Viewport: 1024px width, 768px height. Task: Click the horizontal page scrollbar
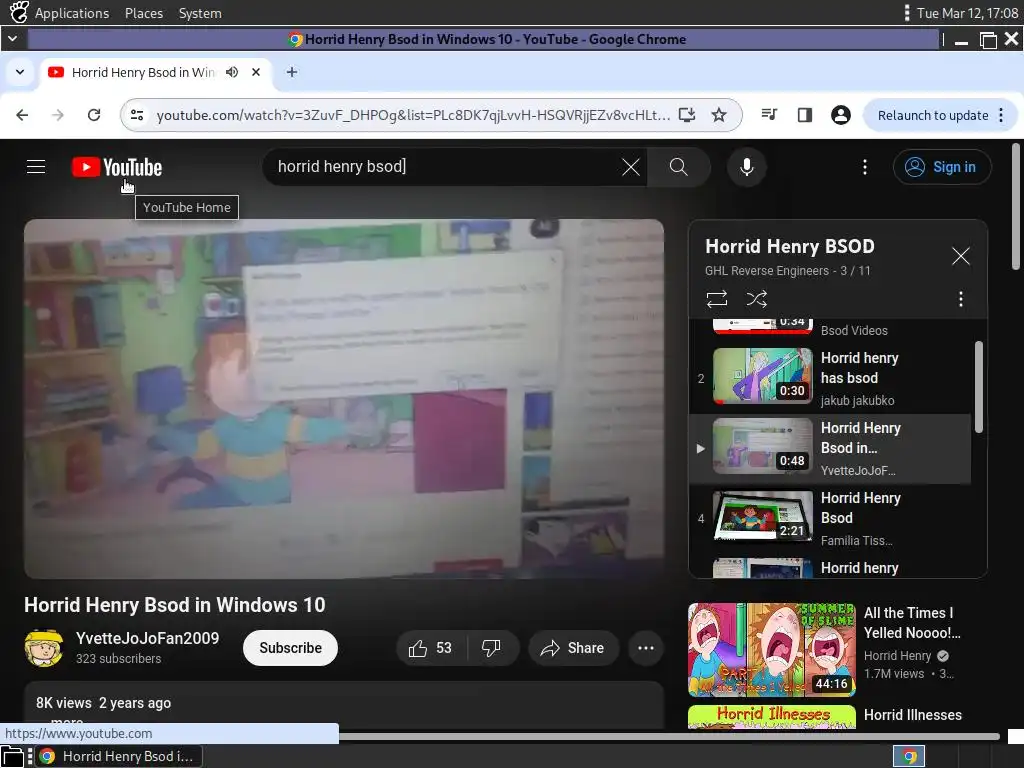[669, 736]
